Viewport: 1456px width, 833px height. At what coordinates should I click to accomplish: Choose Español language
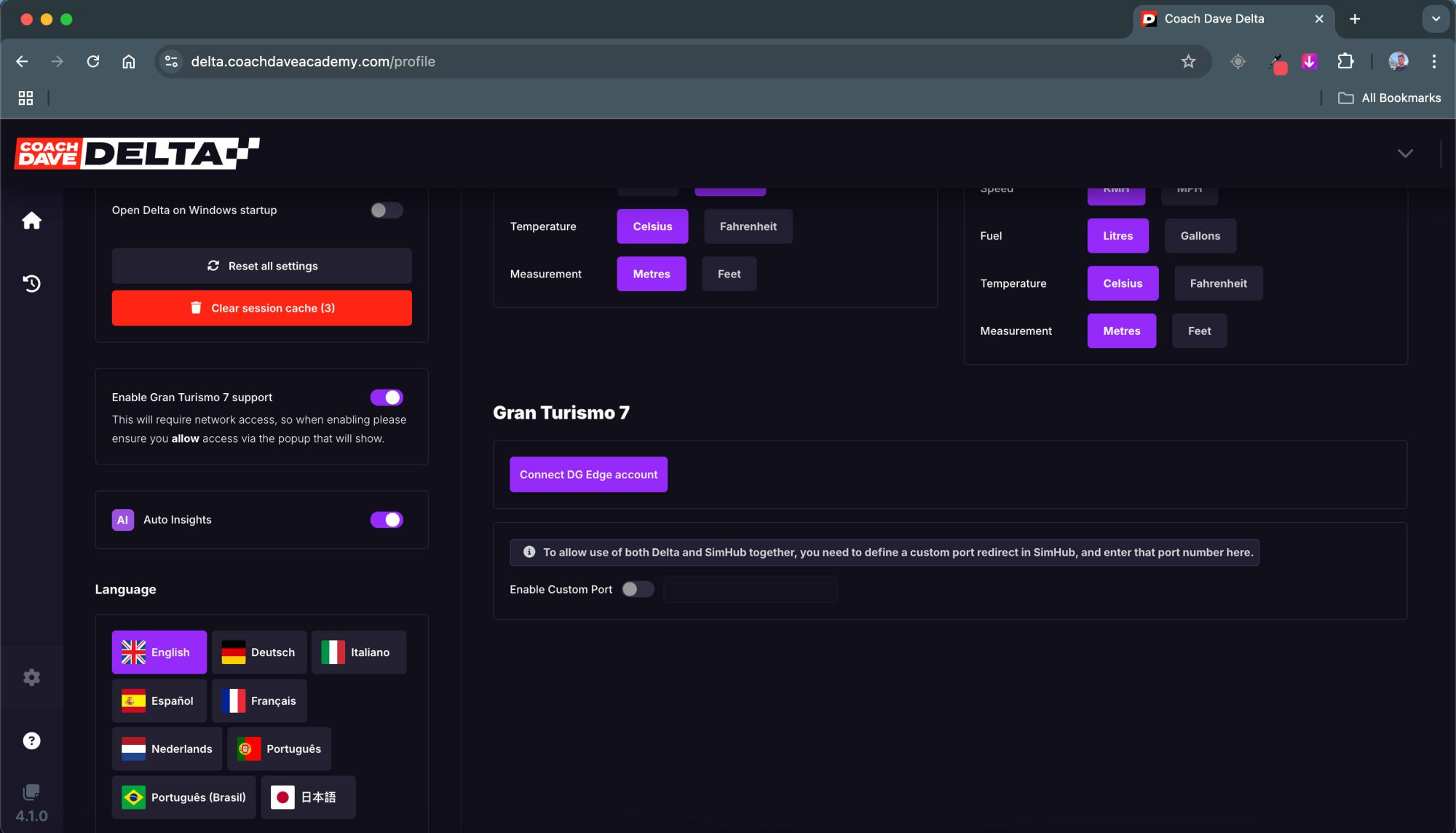[x=159, y=700]
